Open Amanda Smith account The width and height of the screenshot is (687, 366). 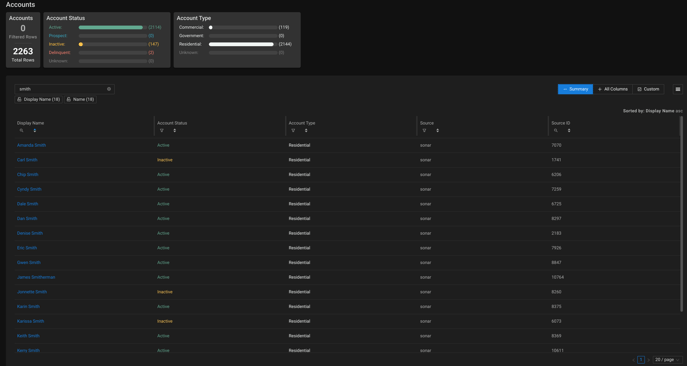click(x=31, y=145)
